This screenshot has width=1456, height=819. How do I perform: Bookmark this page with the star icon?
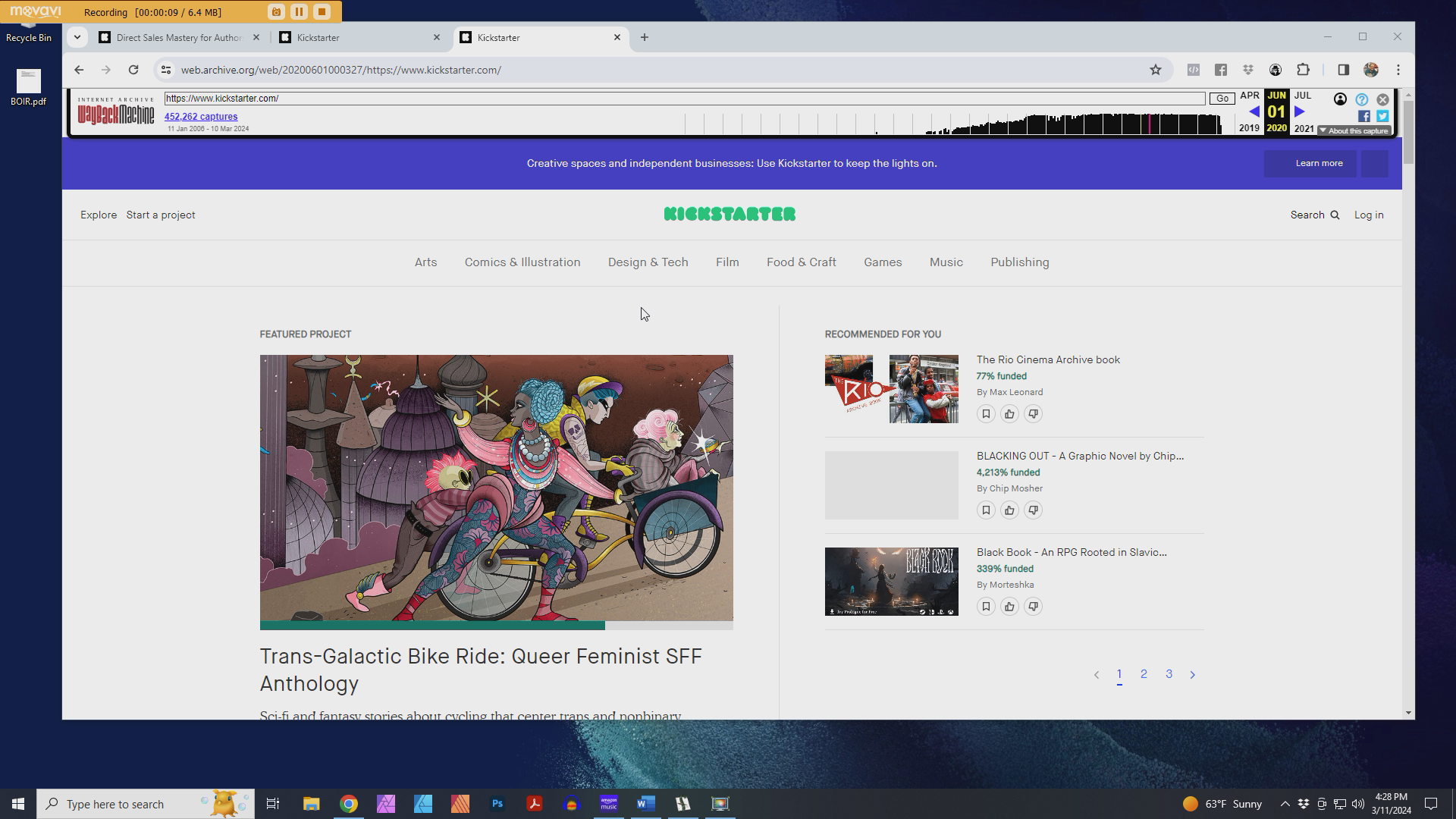pos(1155,70)
